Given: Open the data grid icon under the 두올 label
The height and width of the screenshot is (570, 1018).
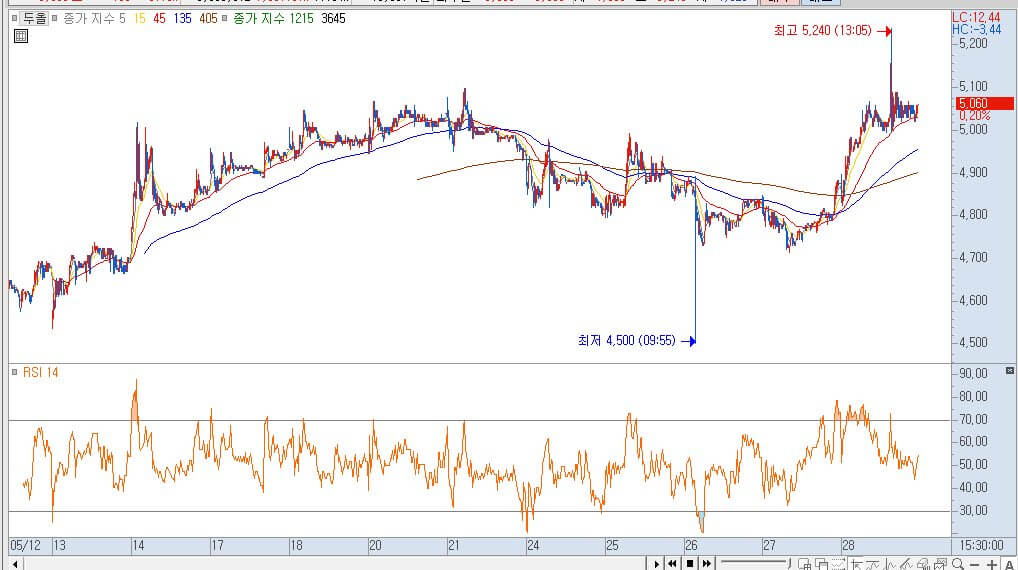Looking at the screenshot, I should click(x=21, y=36).
